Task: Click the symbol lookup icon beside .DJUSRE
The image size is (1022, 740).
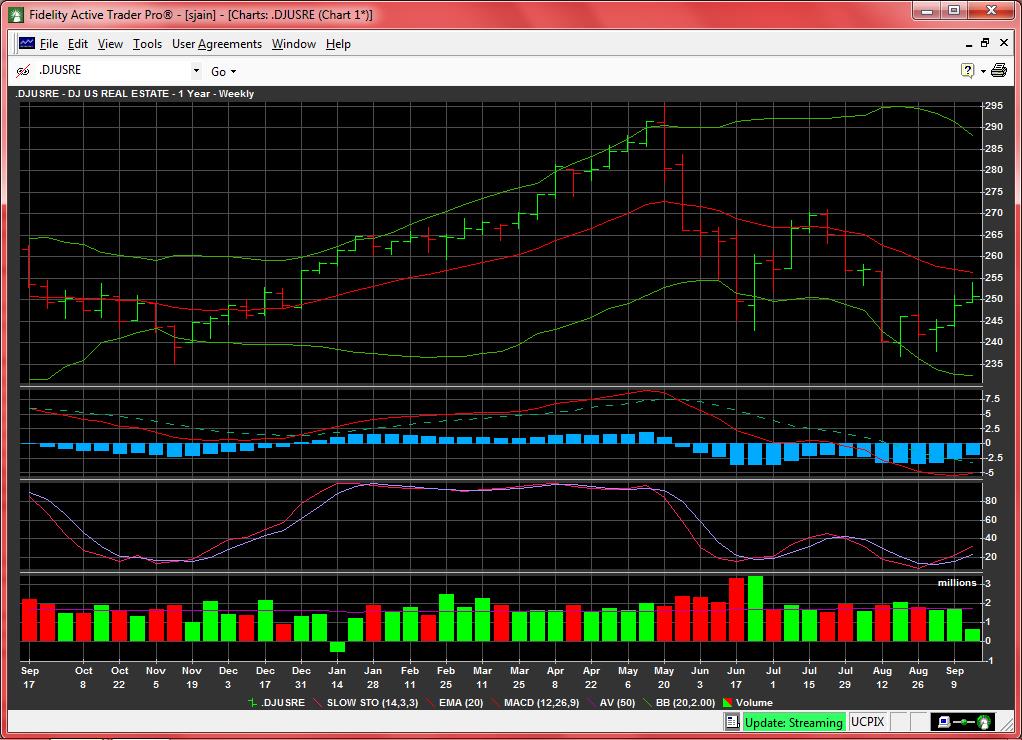Action: [24, 71]
